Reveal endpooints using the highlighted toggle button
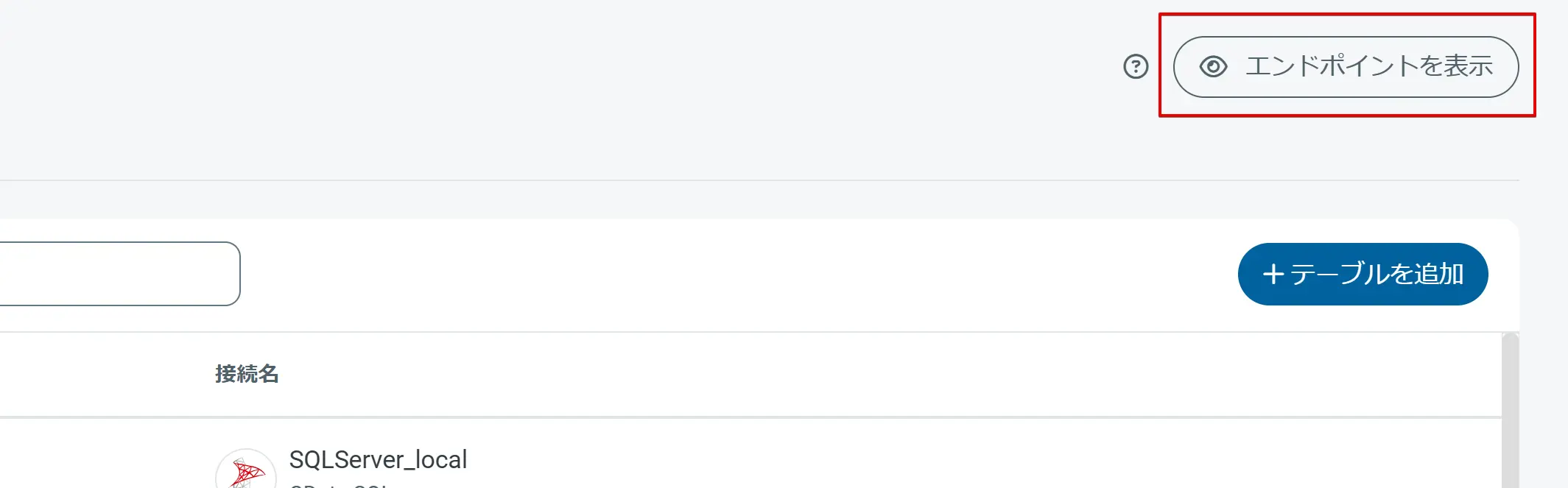The height and width of the screenshot is (488, 1568). click(1344, 66)
